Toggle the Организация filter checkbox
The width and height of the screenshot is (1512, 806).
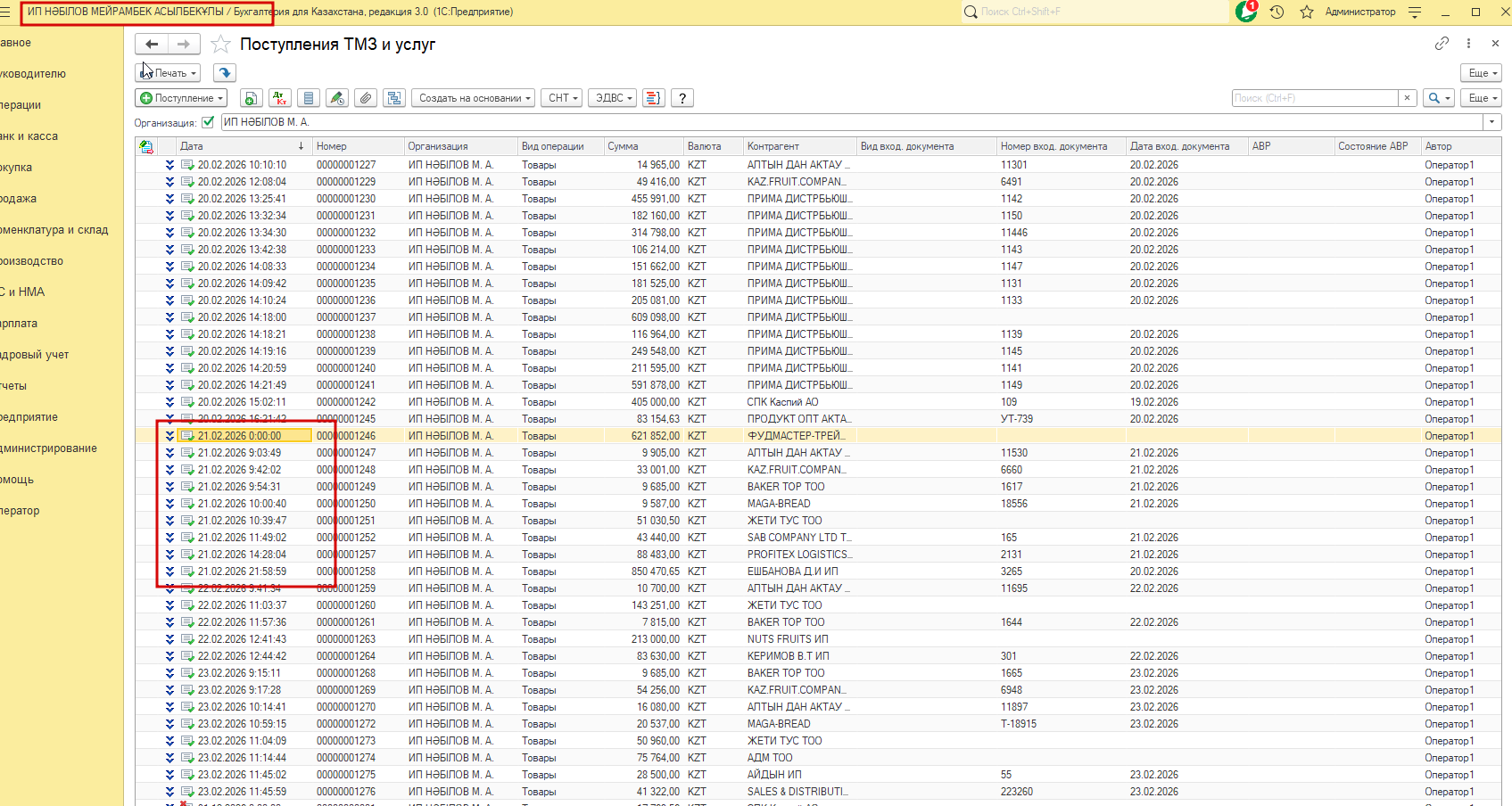[x=209, y=122]
